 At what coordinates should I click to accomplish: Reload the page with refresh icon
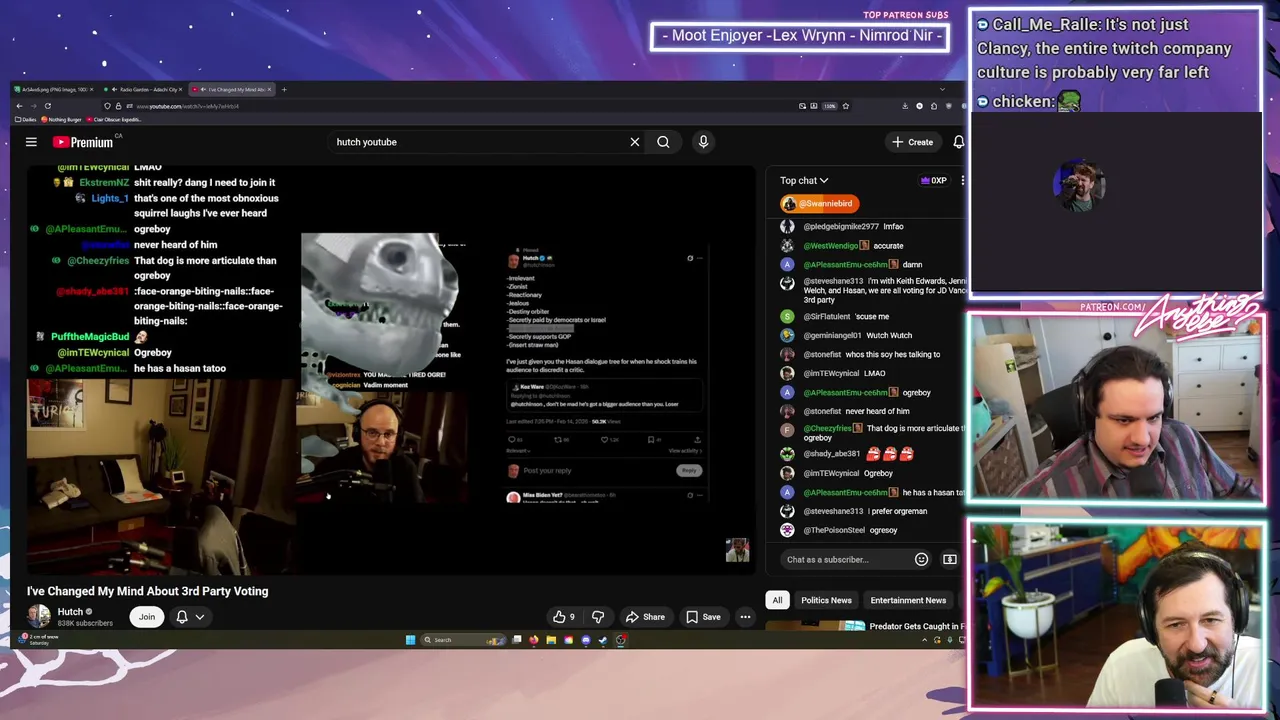[x=47, y=106]
